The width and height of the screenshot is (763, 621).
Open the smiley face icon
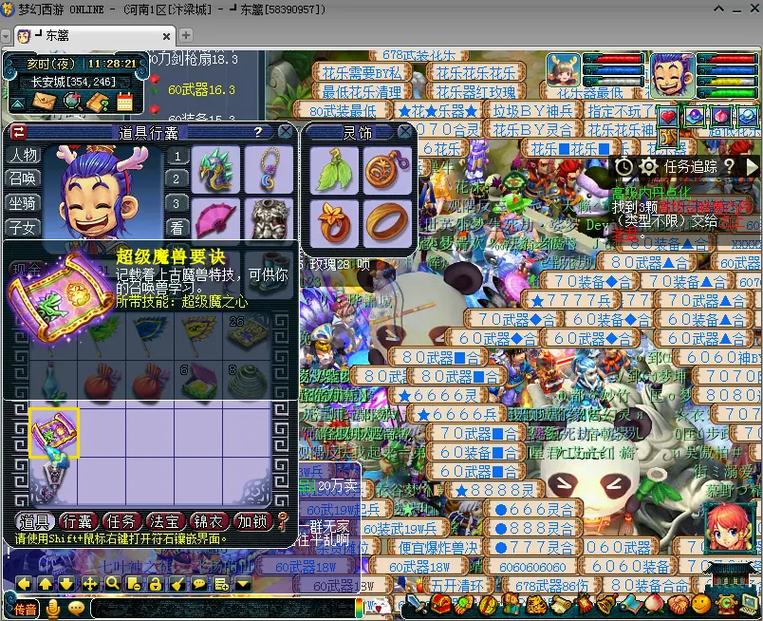tap(701, 605)
